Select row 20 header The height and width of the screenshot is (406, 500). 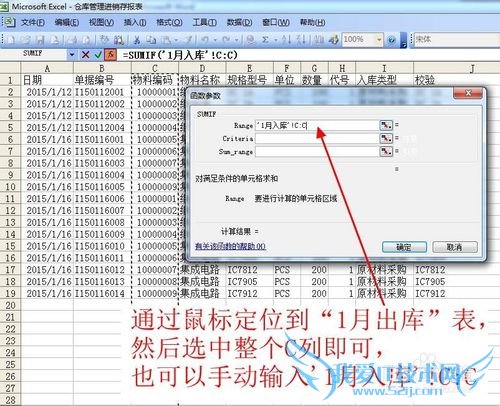pyautogui.click(x=10, y=305)
